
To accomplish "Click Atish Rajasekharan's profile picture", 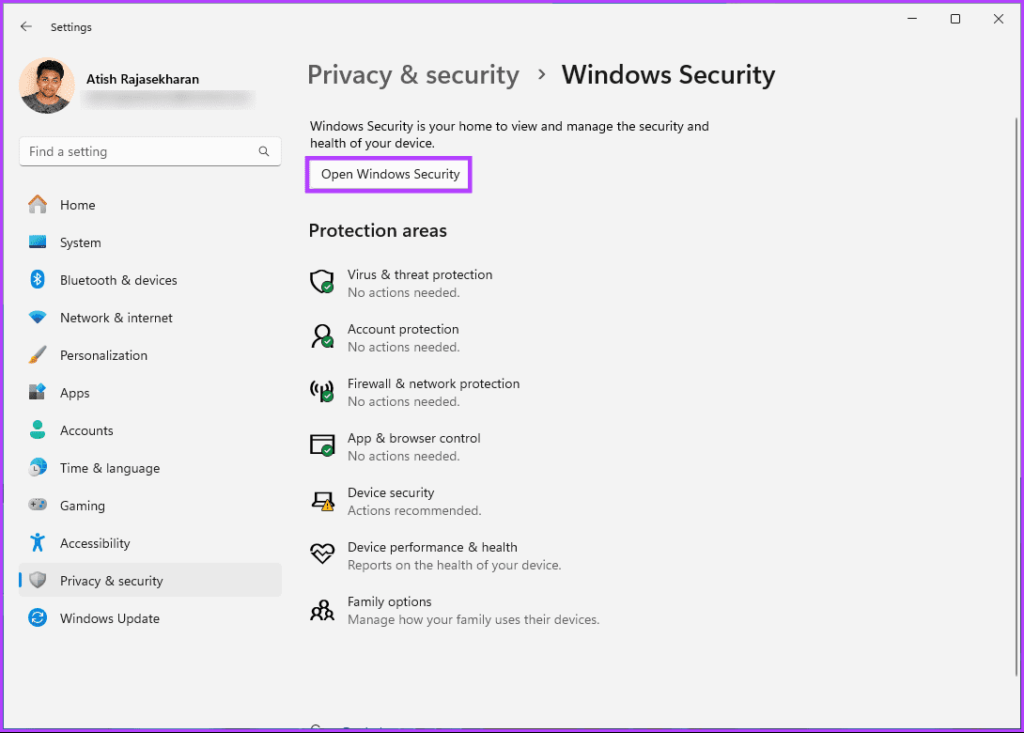I will (x=47, y=86).
